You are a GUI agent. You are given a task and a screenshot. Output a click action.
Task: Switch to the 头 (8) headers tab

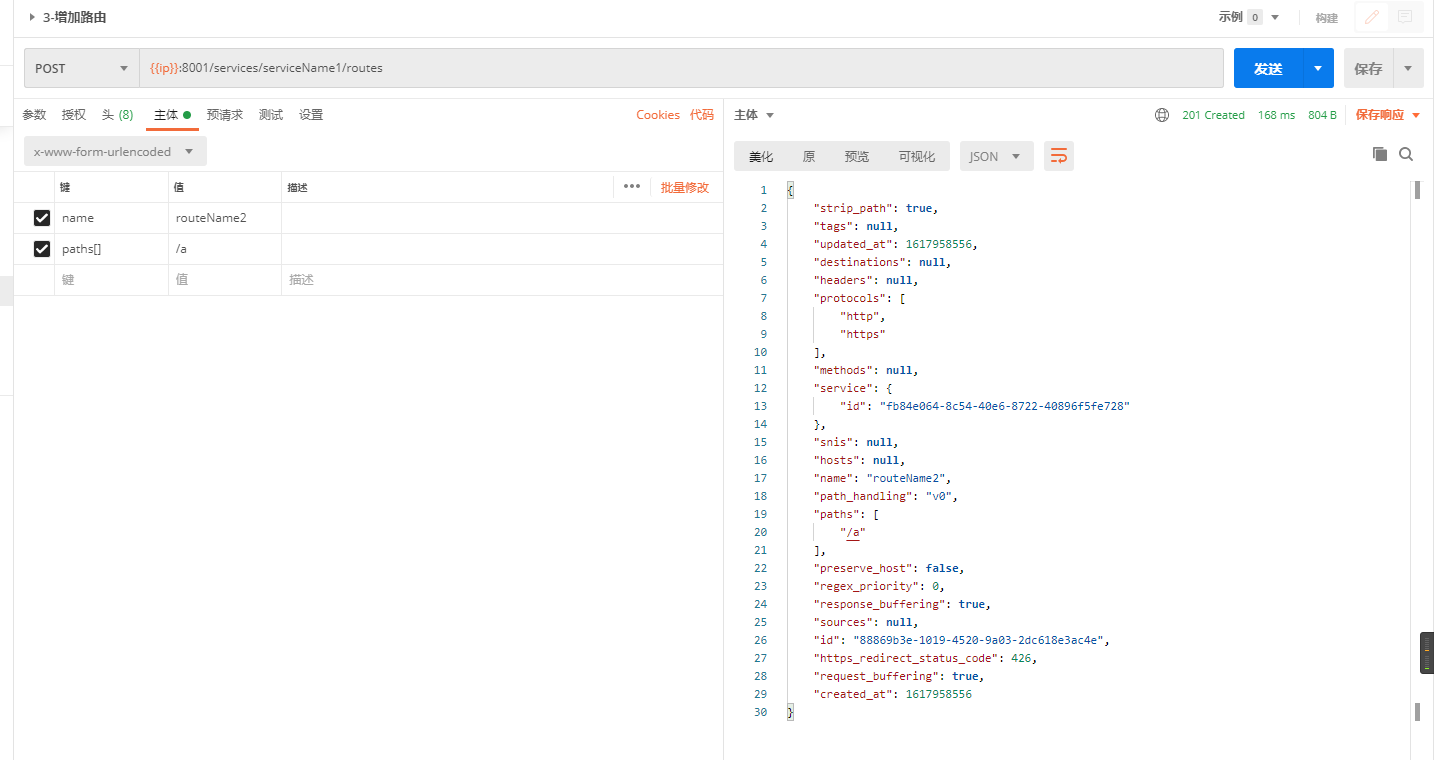[x=117, y=115]
